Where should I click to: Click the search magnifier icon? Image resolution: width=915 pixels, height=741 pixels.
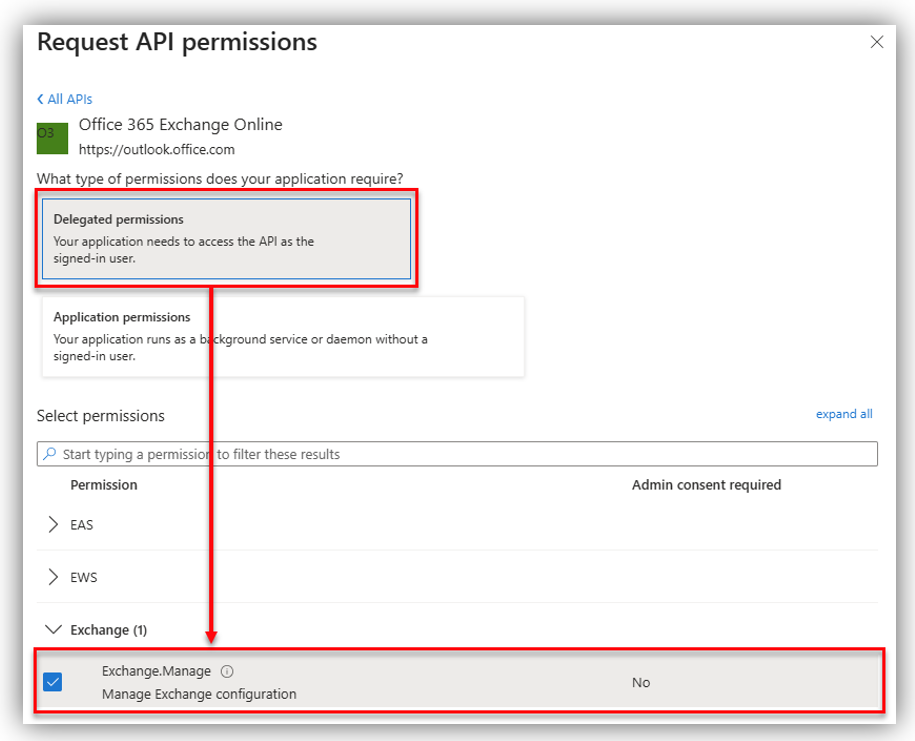tap(50, 453)
